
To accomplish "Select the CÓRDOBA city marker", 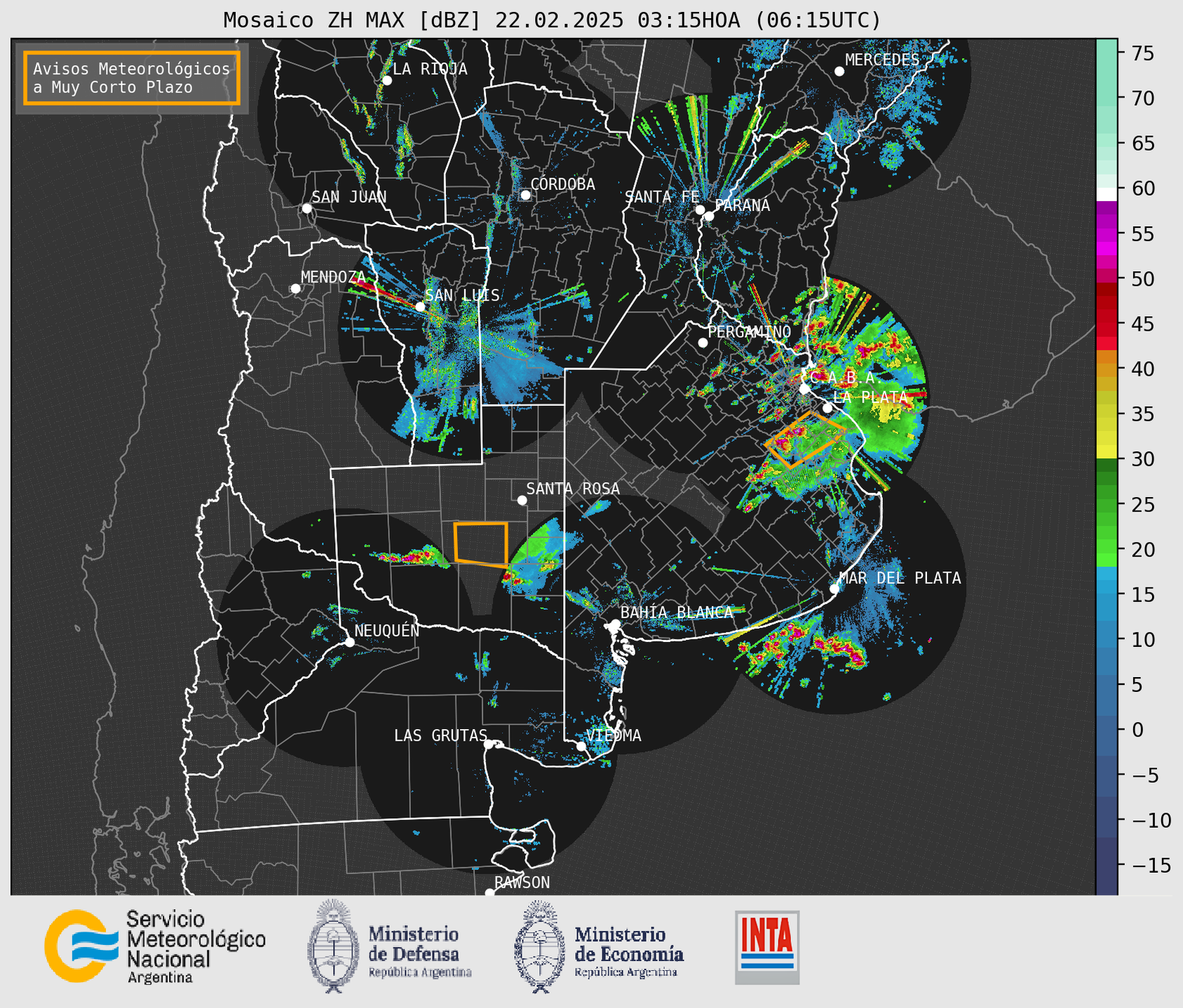I will pyautogui.click(x=525, y=195).
